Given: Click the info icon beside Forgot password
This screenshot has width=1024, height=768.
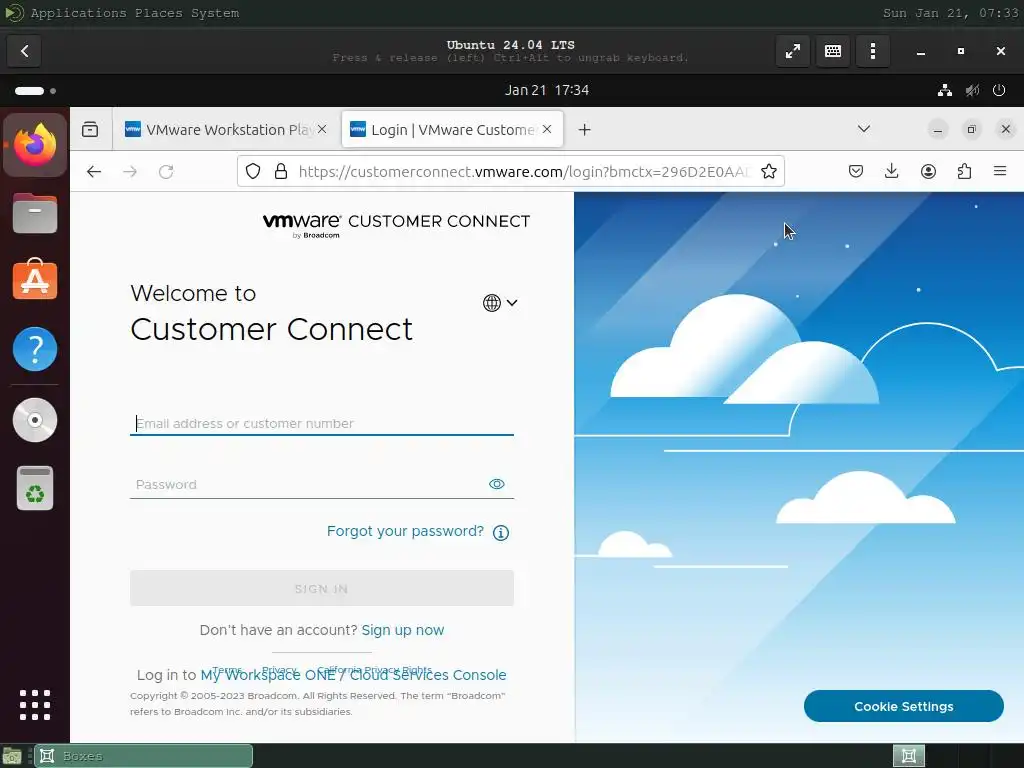Looking at the screenshot, I should coord(501,532).
